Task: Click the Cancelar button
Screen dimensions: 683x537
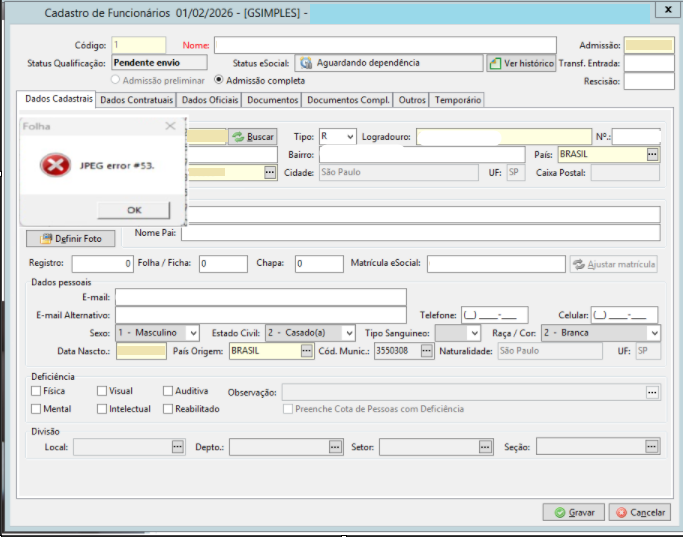Action: pyautogui.click(x=640, y=513)
